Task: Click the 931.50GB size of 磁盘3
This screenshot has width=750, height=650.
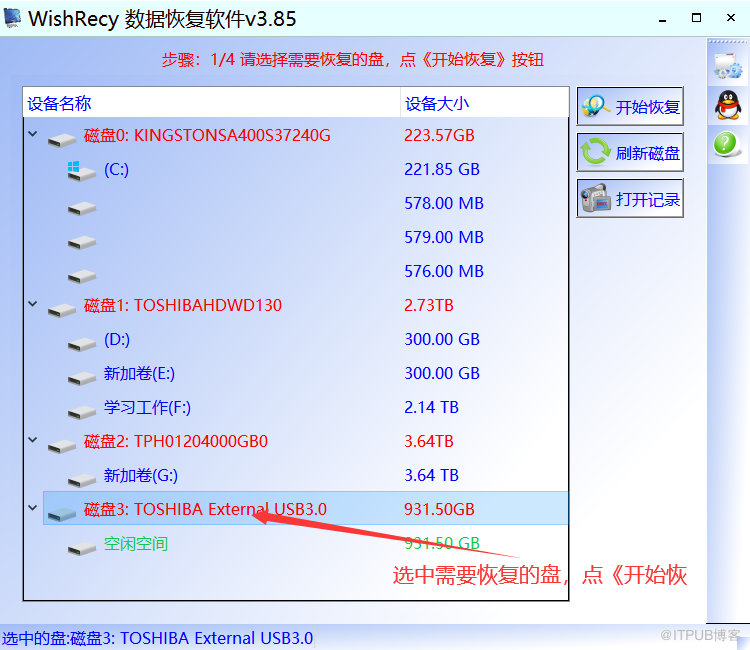Action: coord(439,509)
